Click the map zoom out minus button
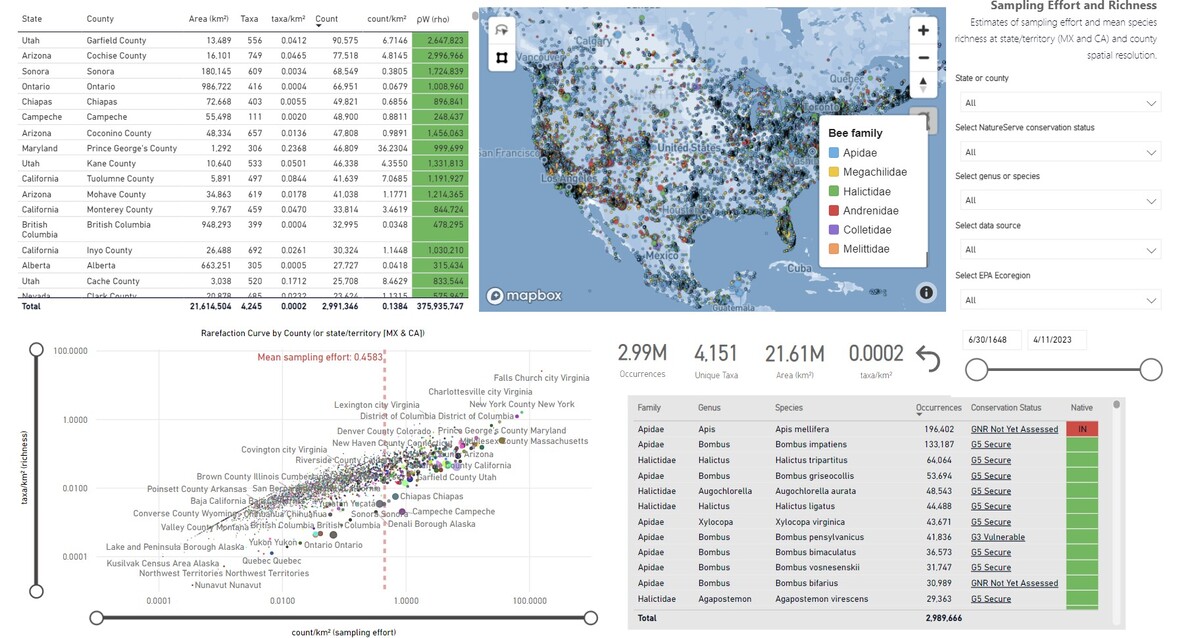Screen dimensions: 1200x638 click(923, 57)
